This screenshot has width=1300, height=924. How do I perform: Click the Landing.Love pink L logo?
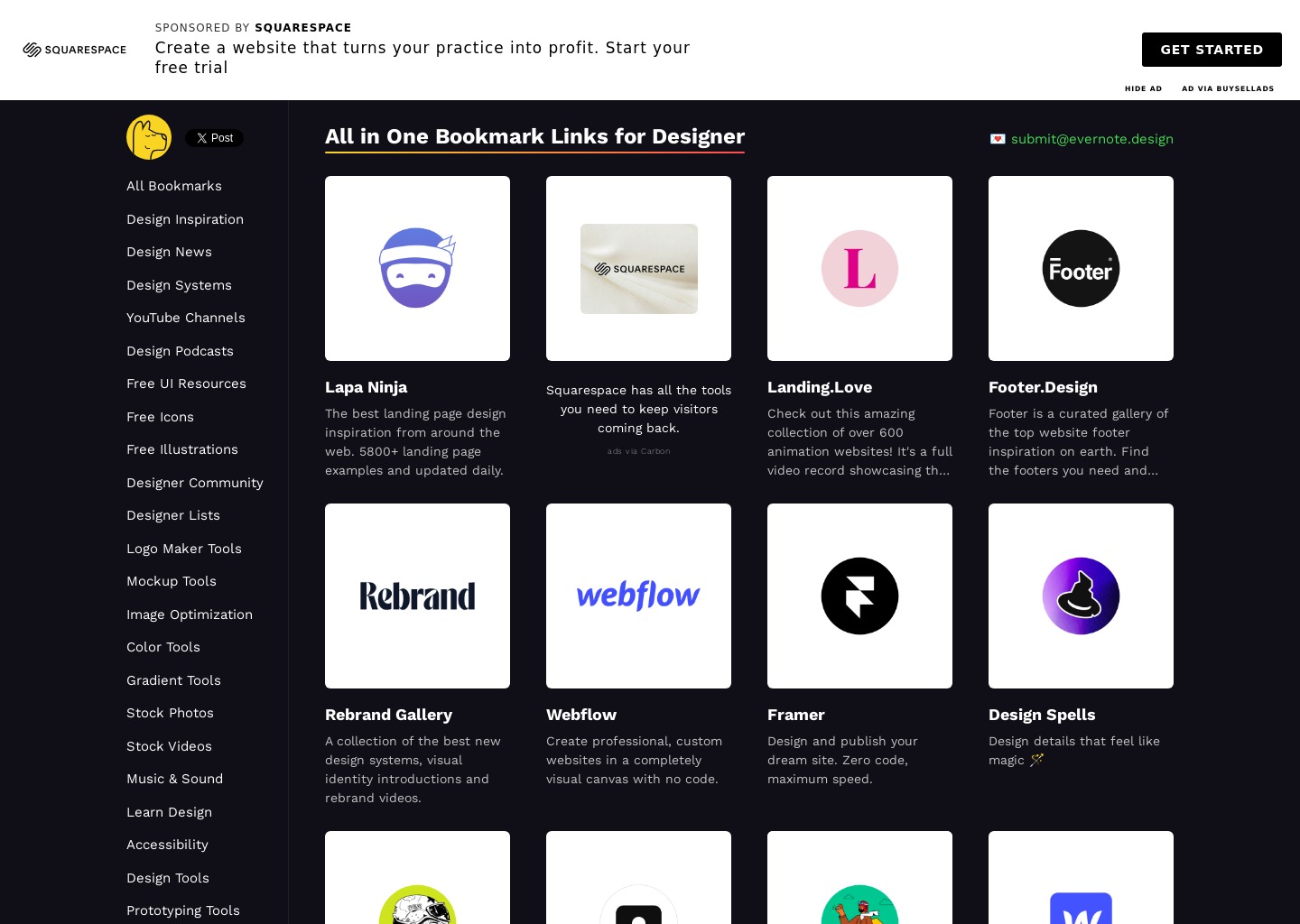pyautogui.click(x=859, y=268)
